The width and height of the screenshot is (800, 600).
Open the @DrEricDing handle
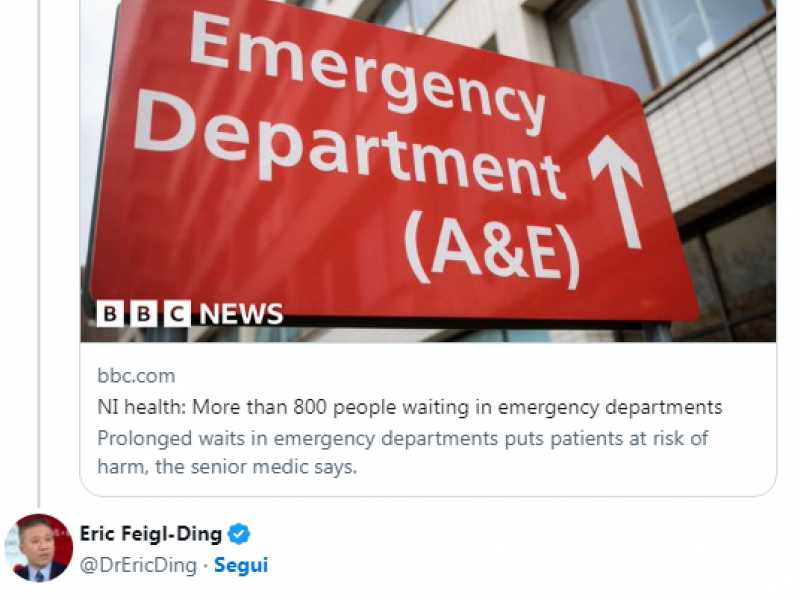click(138, 565)
